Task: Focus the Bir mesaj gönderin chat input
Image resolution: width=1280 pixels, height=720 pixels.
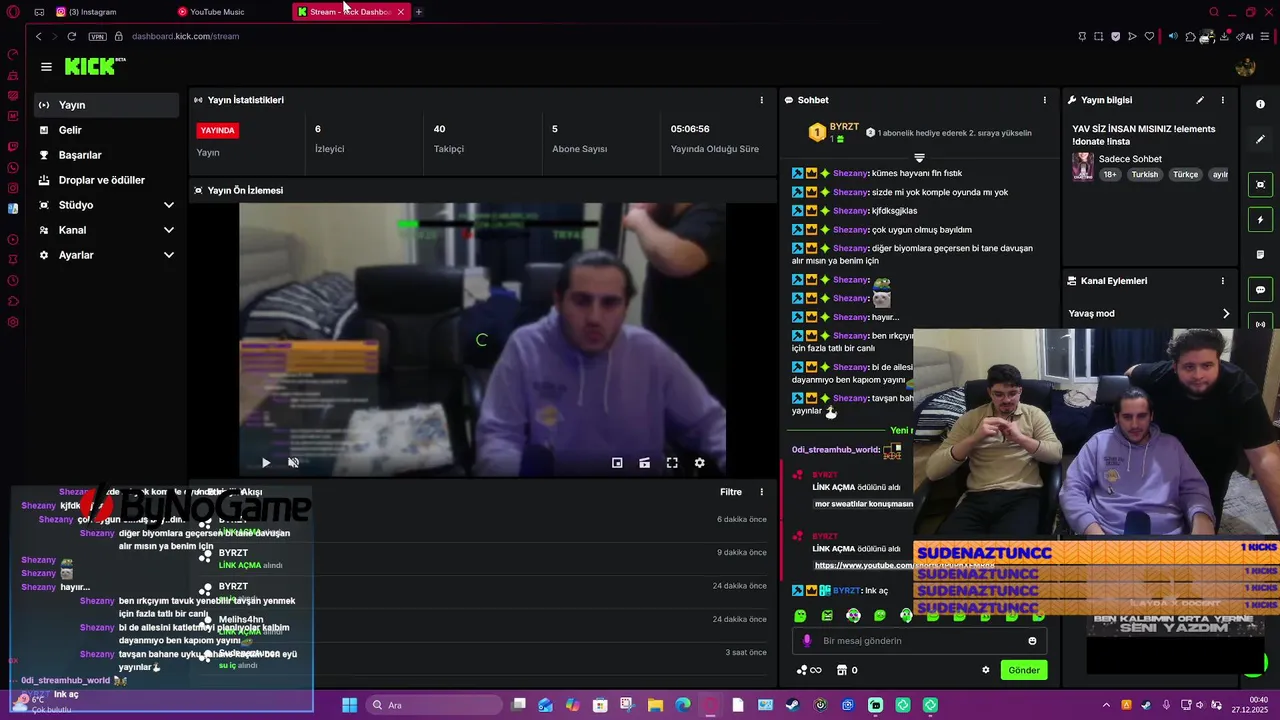Action: point(920,641)
